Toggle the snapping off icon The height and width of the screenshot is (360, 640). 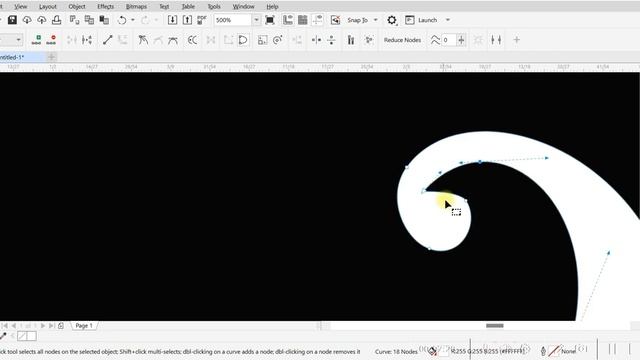pos(335,20)
